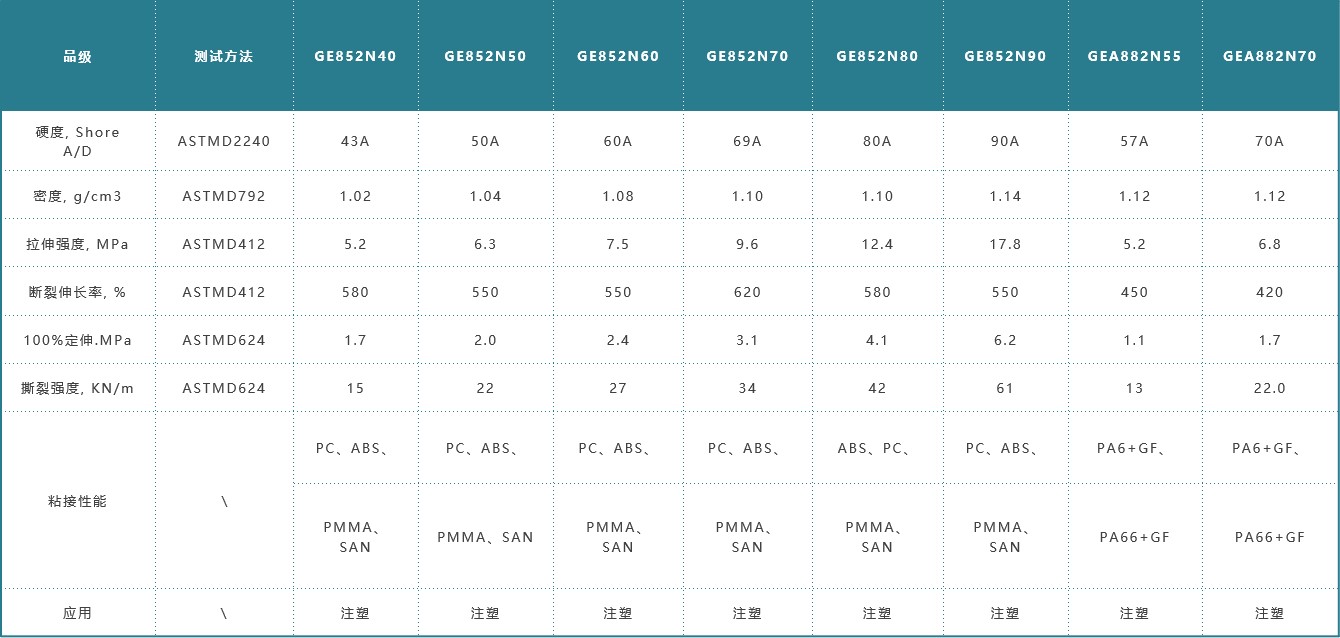This screenshot has width=1340, height=638.
Task: Click the 17.8 tensile strength value
Action: pos(1005,244)
